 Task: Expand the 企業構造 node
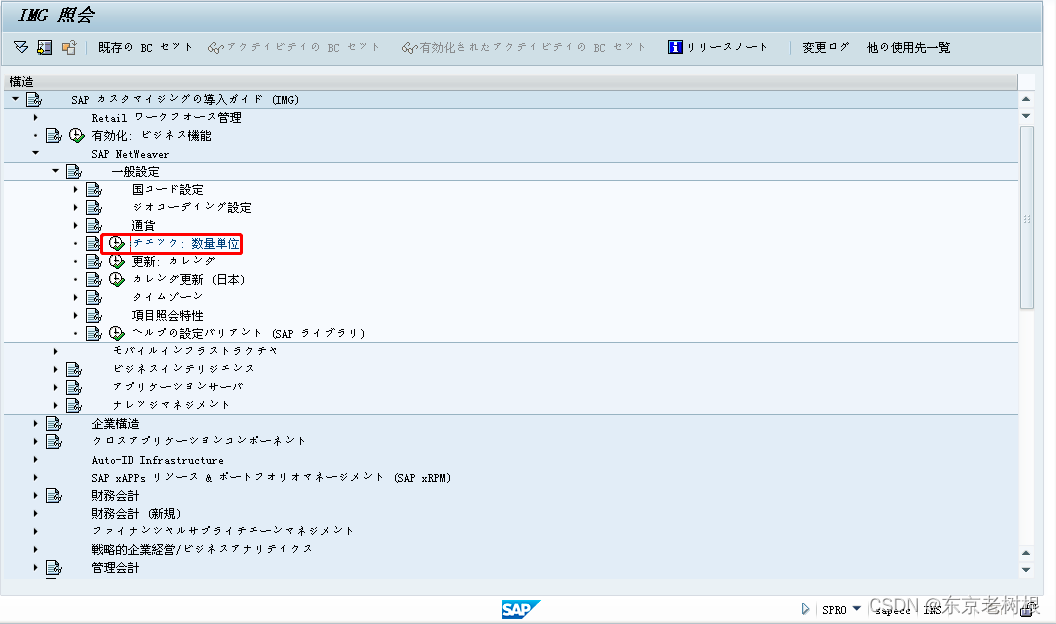(x=36, y=423)
